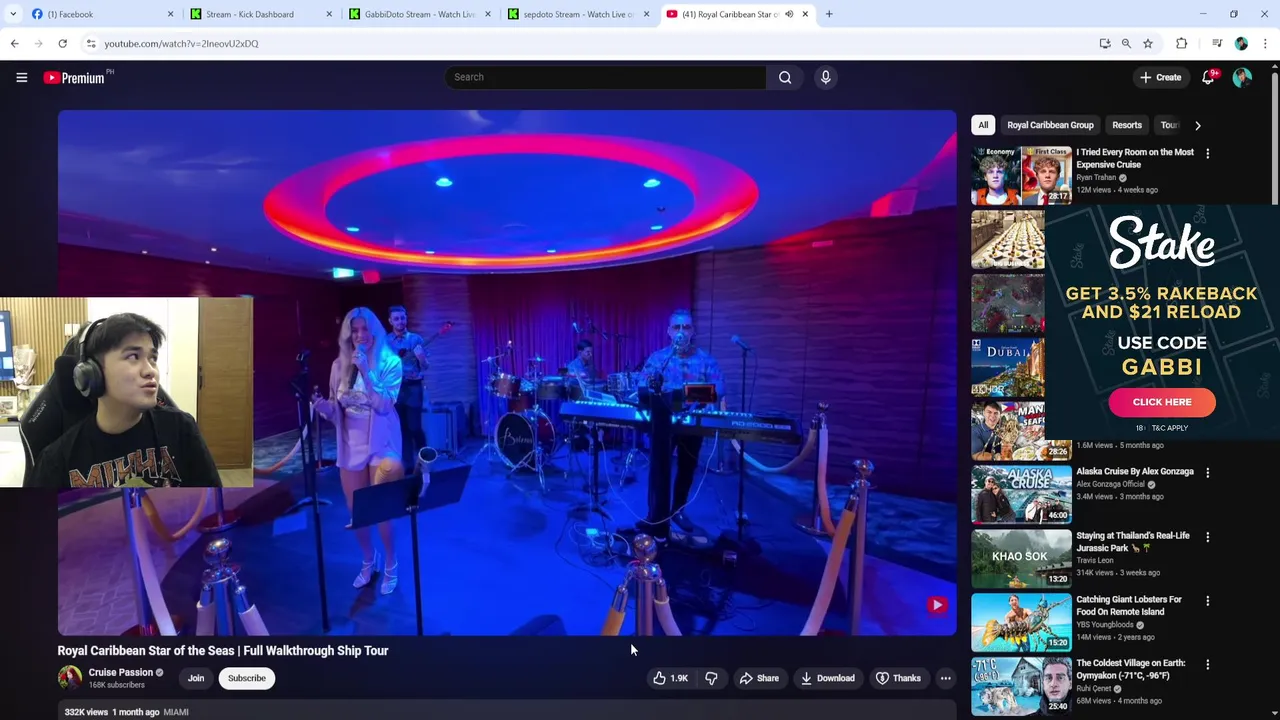This screenshot has width=1280, height=720.
Task: Open tab search dropdown arrow
Action: pyautogui.click(x=12, y=14)
